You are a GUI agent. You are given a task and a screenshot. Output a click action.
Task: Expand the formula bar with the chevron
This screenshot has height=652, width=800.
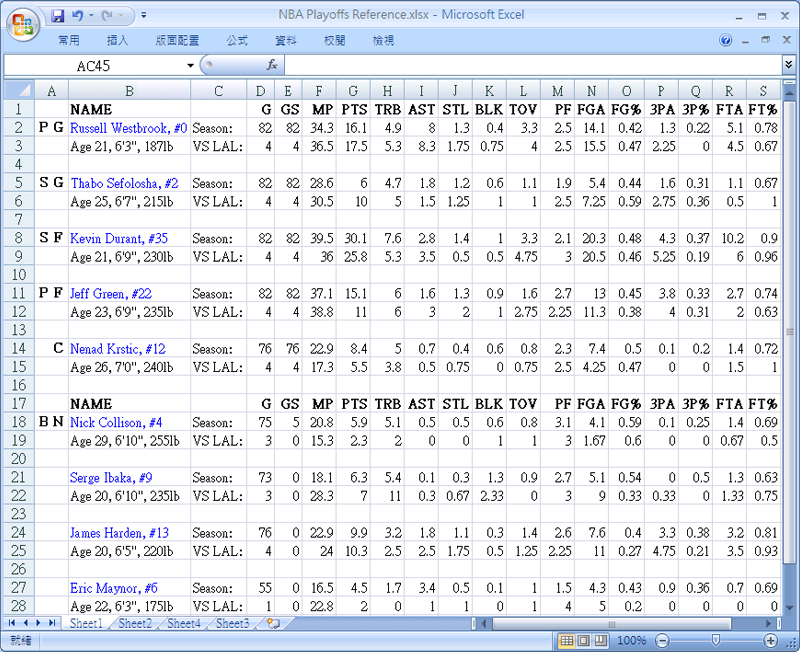point(789,65)
